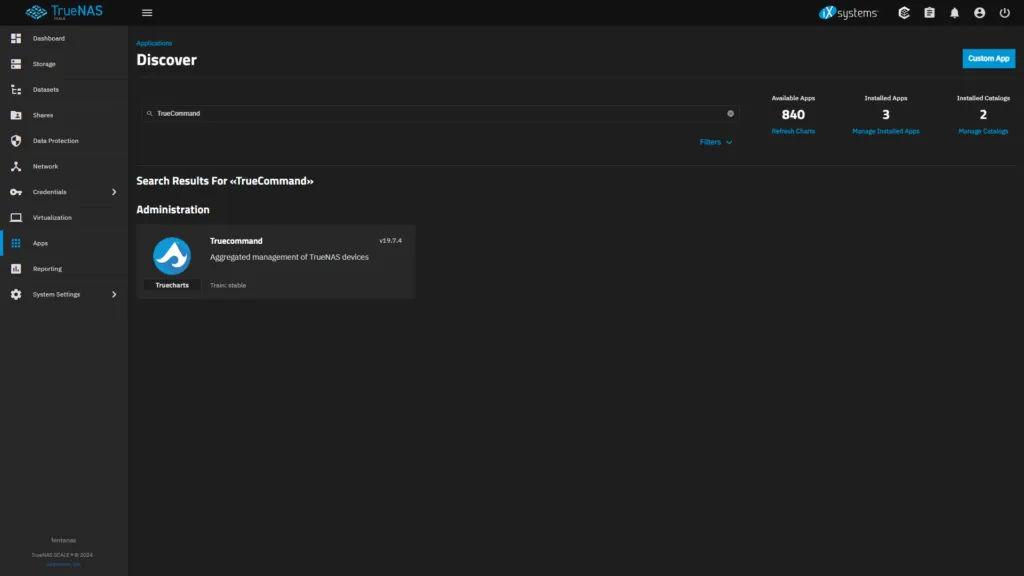Viewport: 1024px width, 576px height.
Task: Open the TrueCommand status icon in header
Action: click(x=903, y=13)
